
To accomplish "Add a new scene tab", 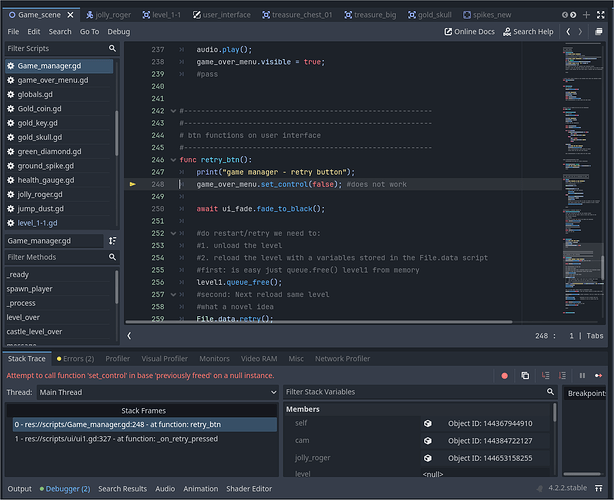I will 586,15.
